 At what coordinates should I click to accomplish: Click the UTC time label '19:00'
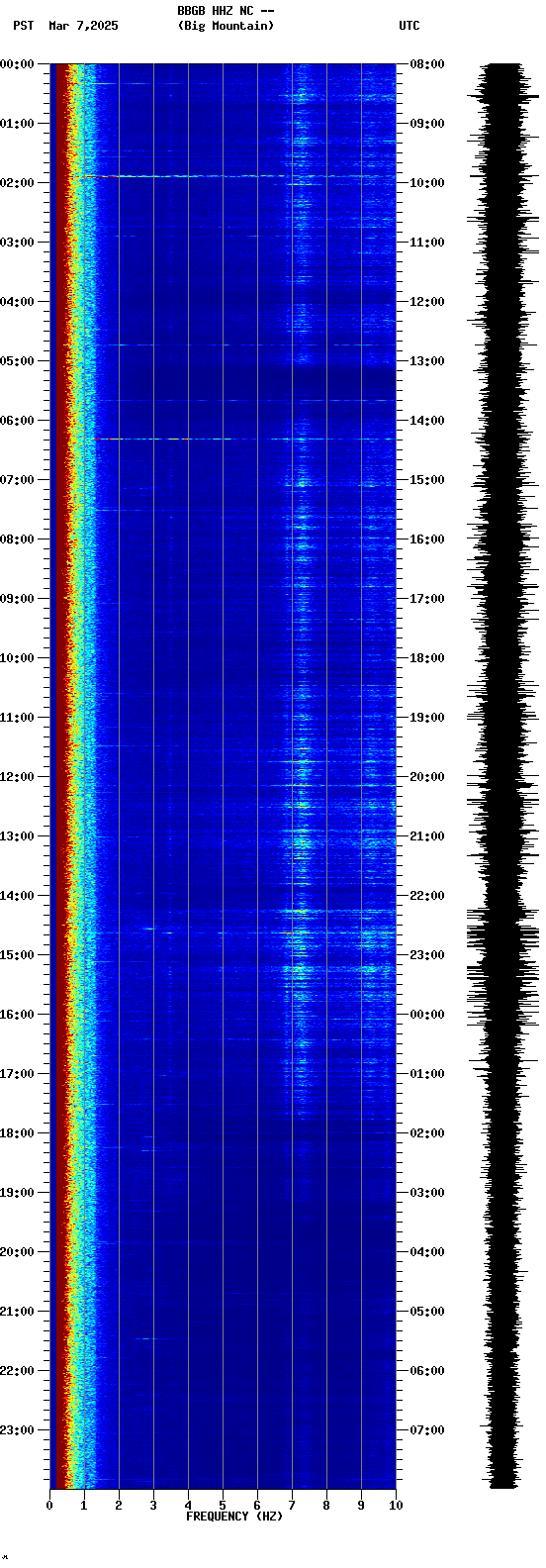[x=427, y=718]
